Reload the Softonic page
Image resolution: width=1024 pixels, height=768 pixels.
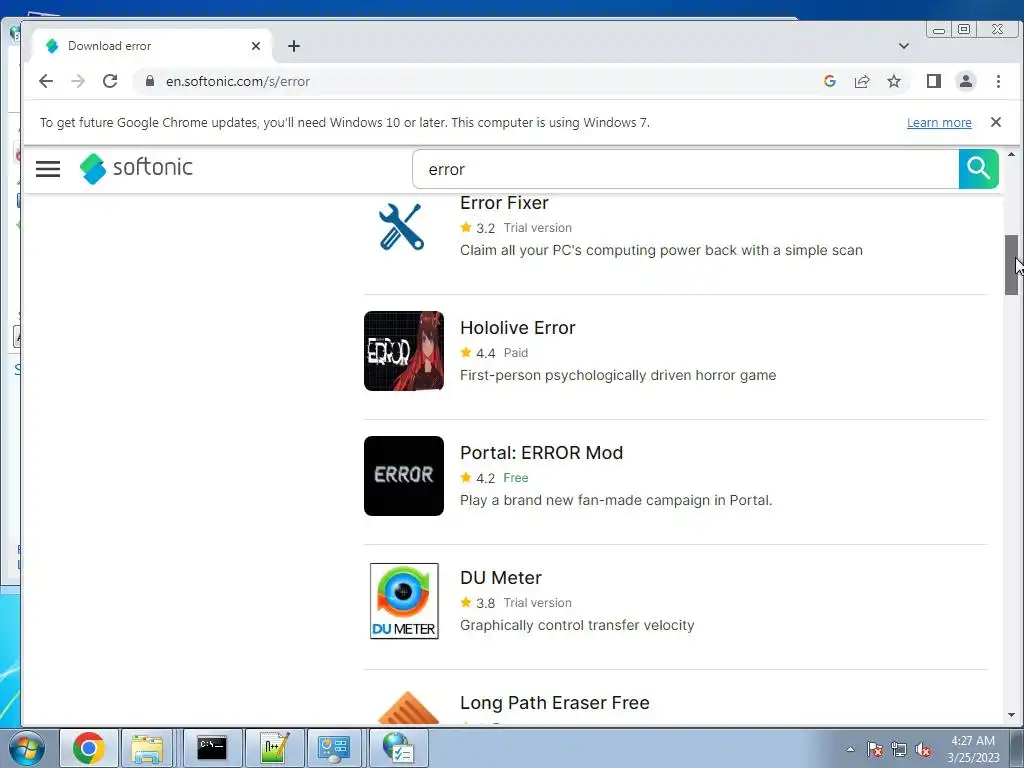tap(110, 81)
